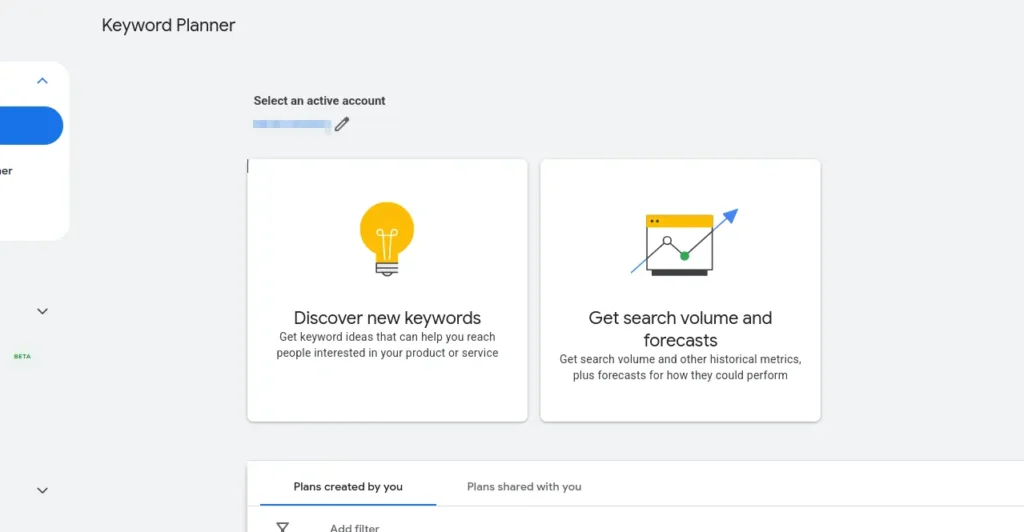
Task: Collapse the sidebar section with up chevron
Action: pyautogui.click(x=42, y=81)
